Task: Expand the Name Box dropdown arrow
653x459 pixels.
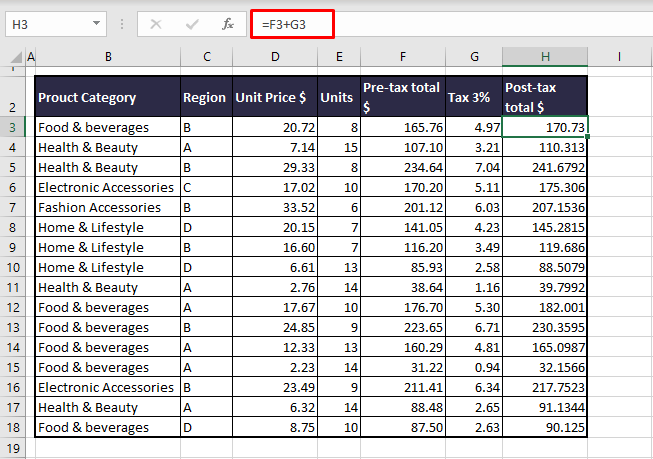Action: click(96, 23)
